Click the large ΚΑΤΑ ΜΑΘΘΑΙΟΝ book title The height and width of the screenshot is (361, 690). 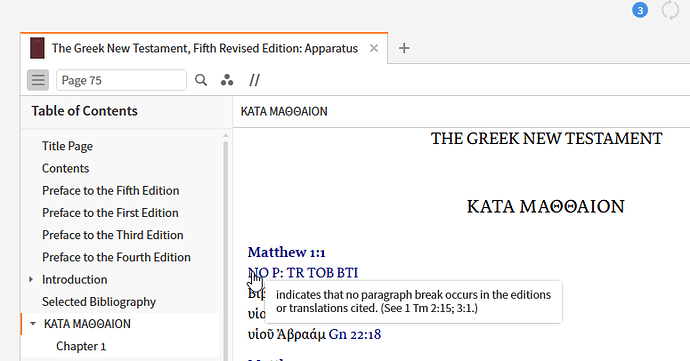click(x=546, y=206)
